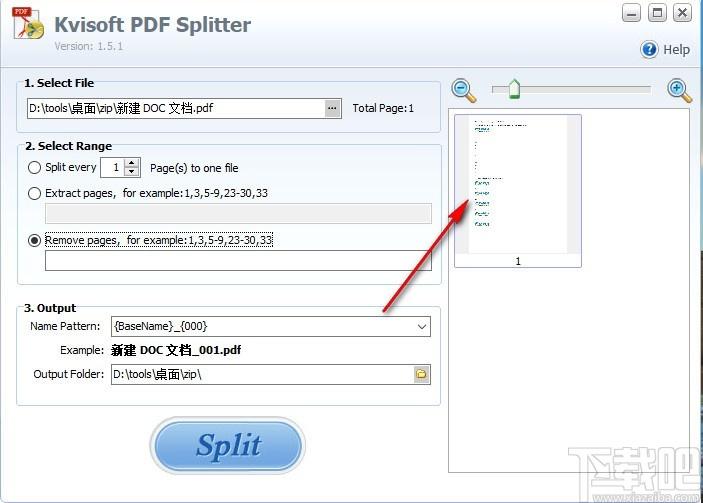703x503 pixels.
Task: Maximize the PDF Splitter window
Action: pos(657,13)
